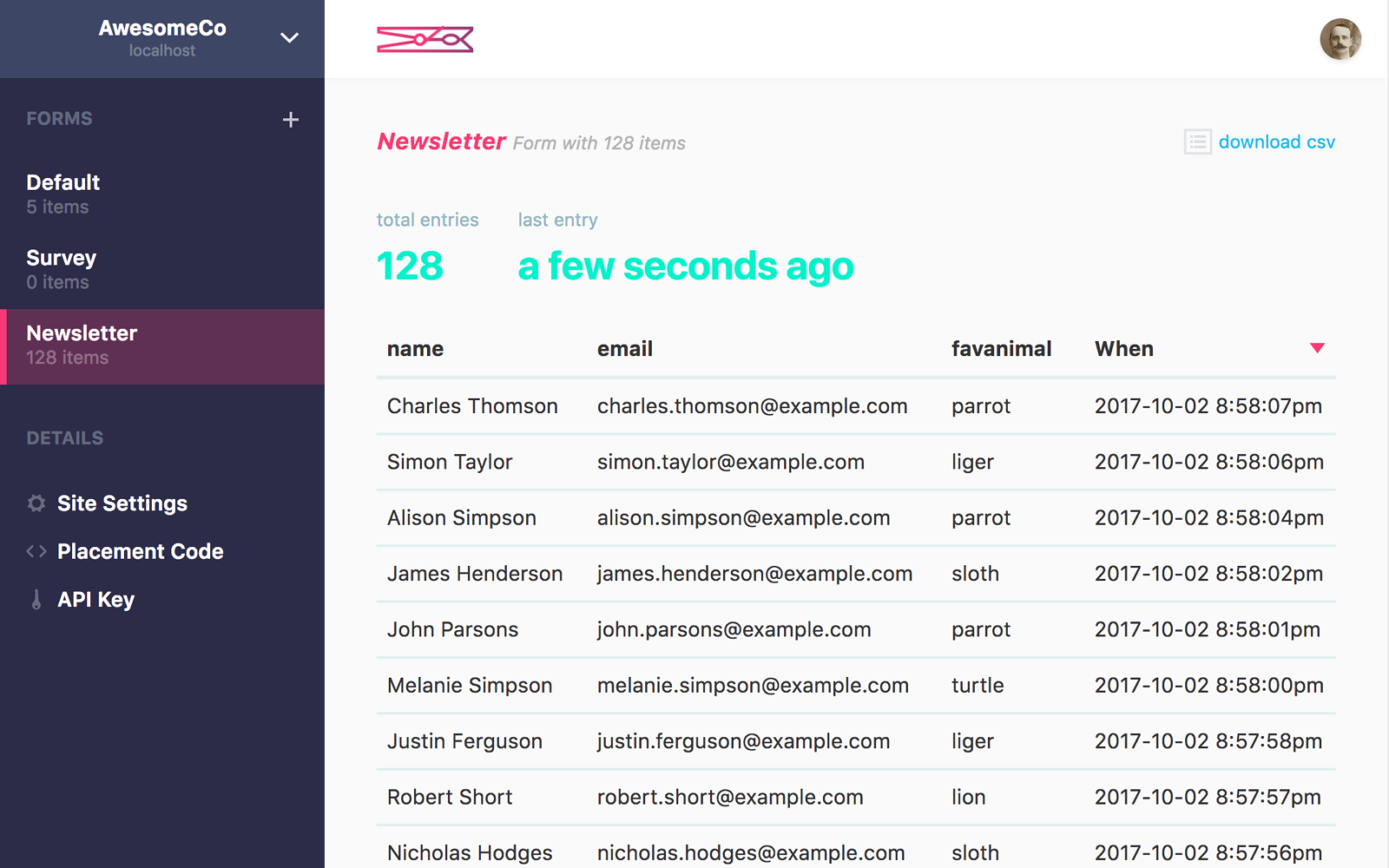
Task: Open the API Key page
Action: 95,600
